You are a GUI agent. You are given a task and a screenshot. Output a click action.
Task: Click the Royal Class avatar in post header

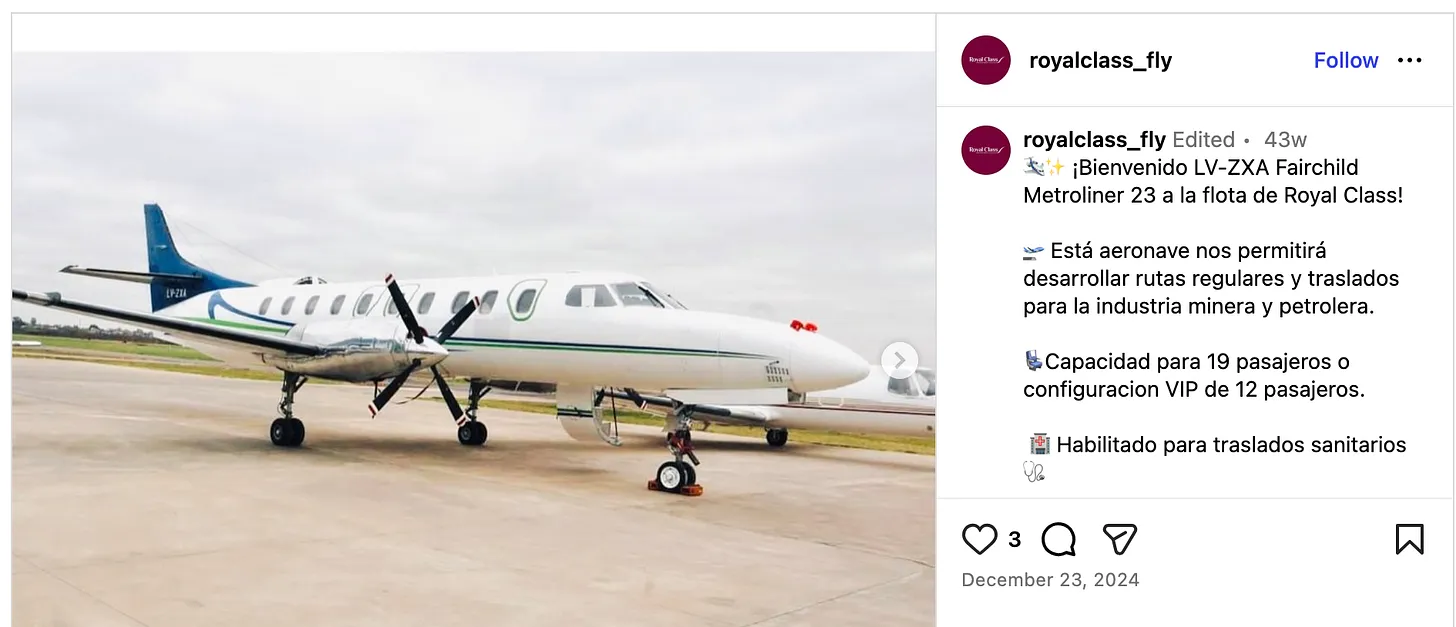986,60
